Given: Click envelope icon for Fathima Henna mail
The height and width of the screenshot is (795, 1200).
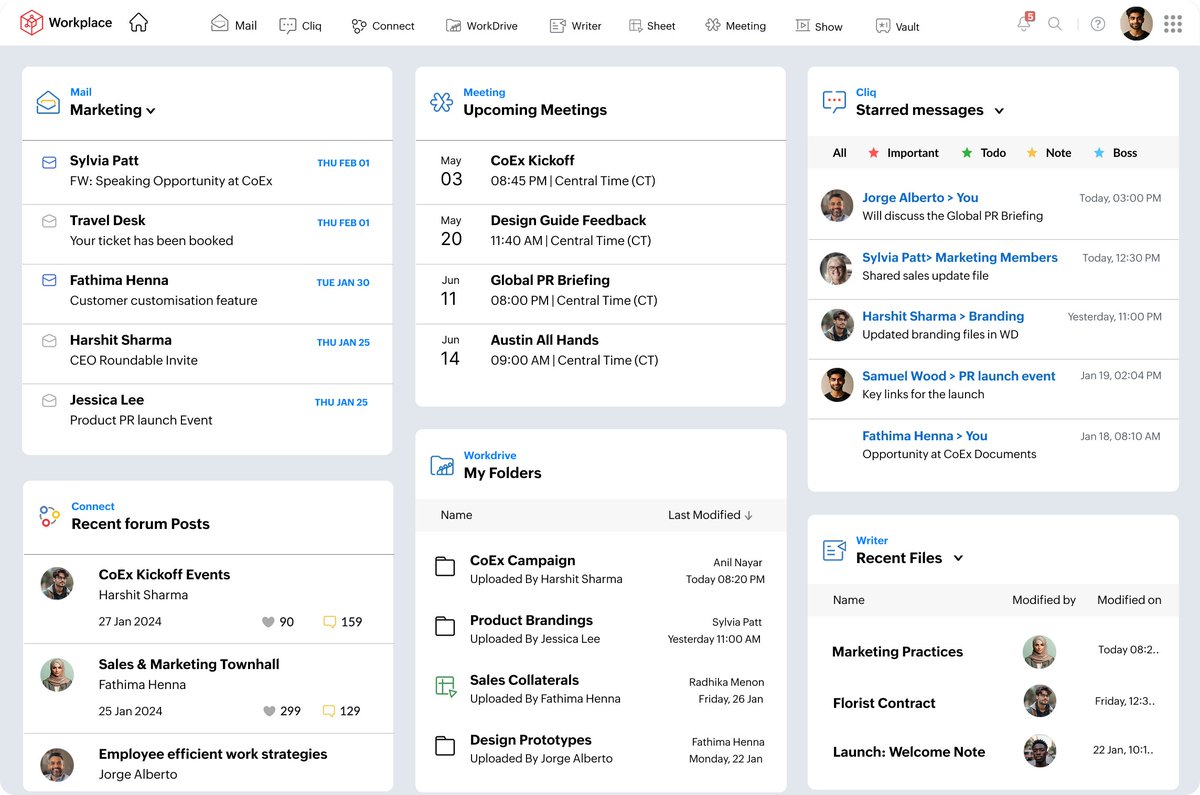Looking at the screenshot, I should (x=49, y=281).
